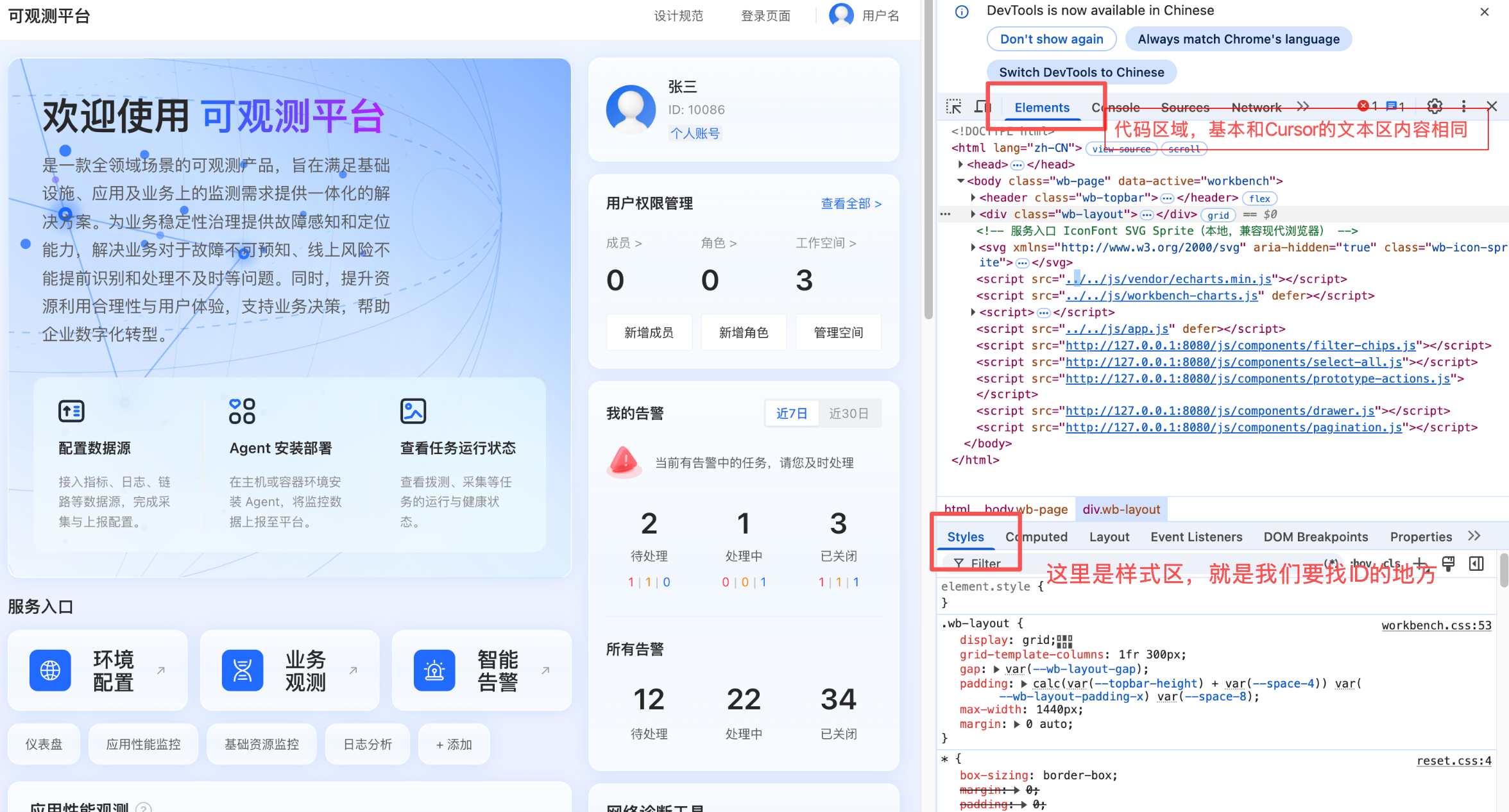1509x812 pixels.
Task: Open 智能告警 via its siren icon
Action: pos(434,670)
